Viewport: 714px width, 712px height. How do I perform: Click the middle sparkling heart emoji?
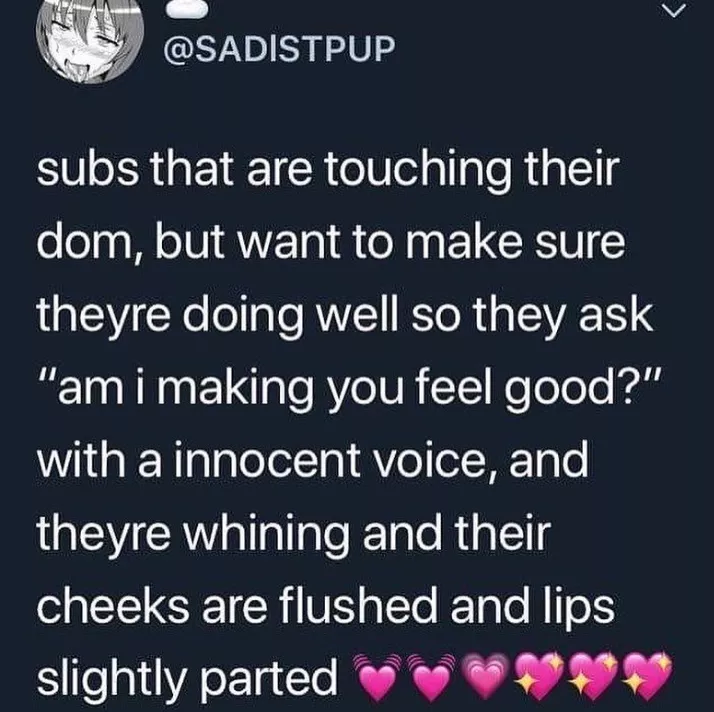click(594, 676)
